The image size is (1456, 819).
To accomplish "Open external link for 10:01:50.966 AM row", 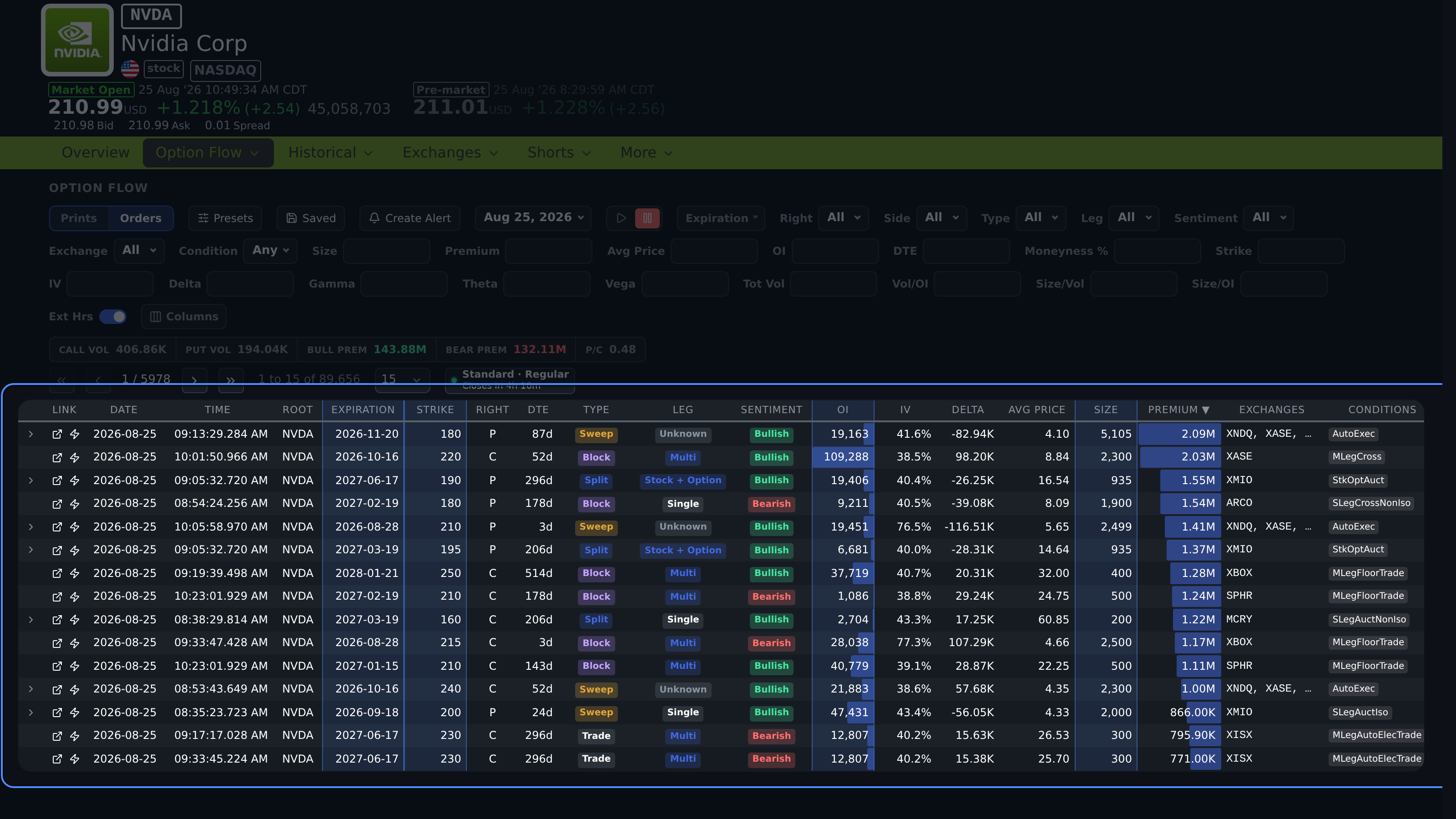I will click(57, 457).
